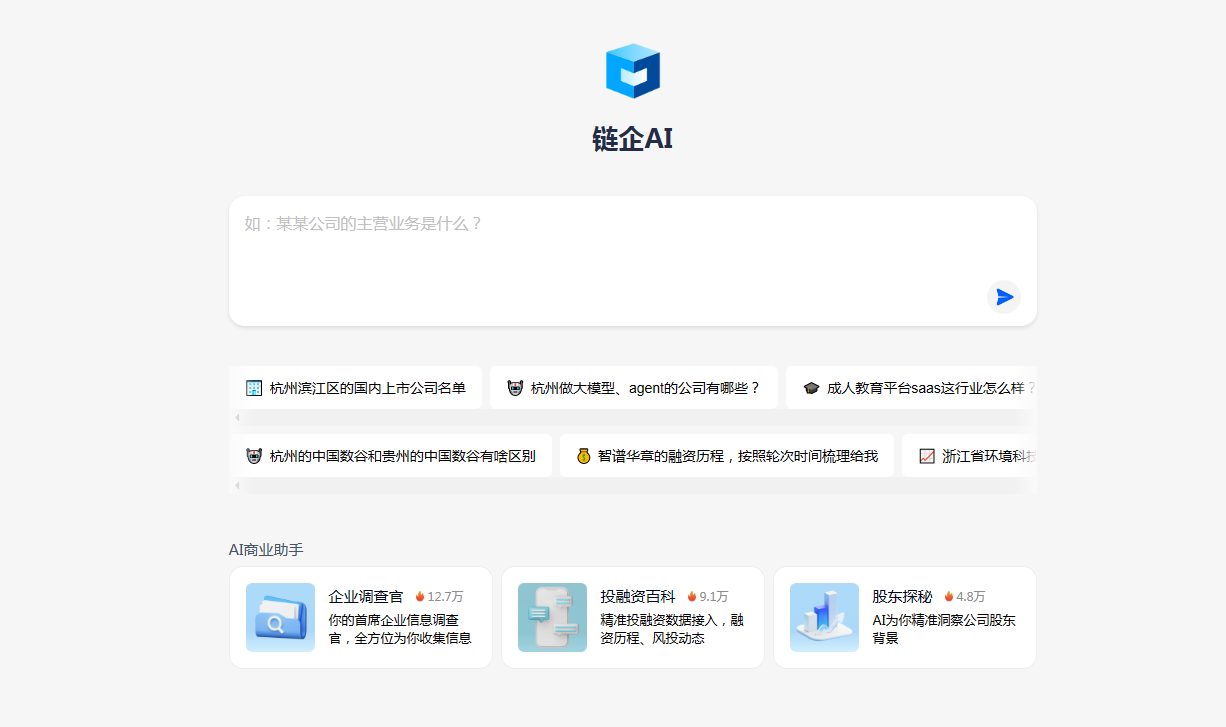Click the blue cube 链企AI logo
The height and width of the screenshot is (727, 1226).
(x=633, y=71)
